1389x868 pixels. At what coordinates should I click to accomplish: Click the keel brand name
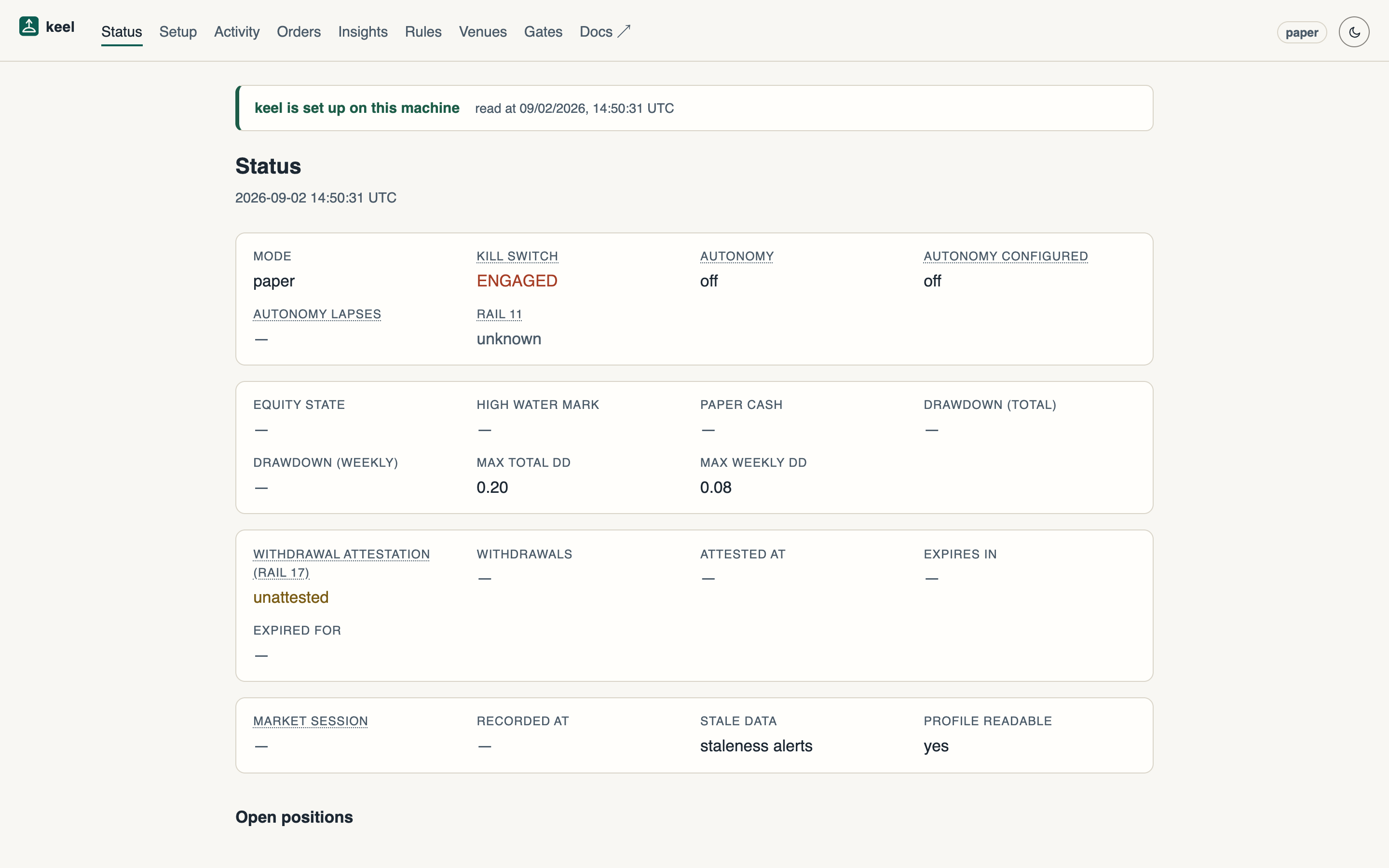(60, 27)
